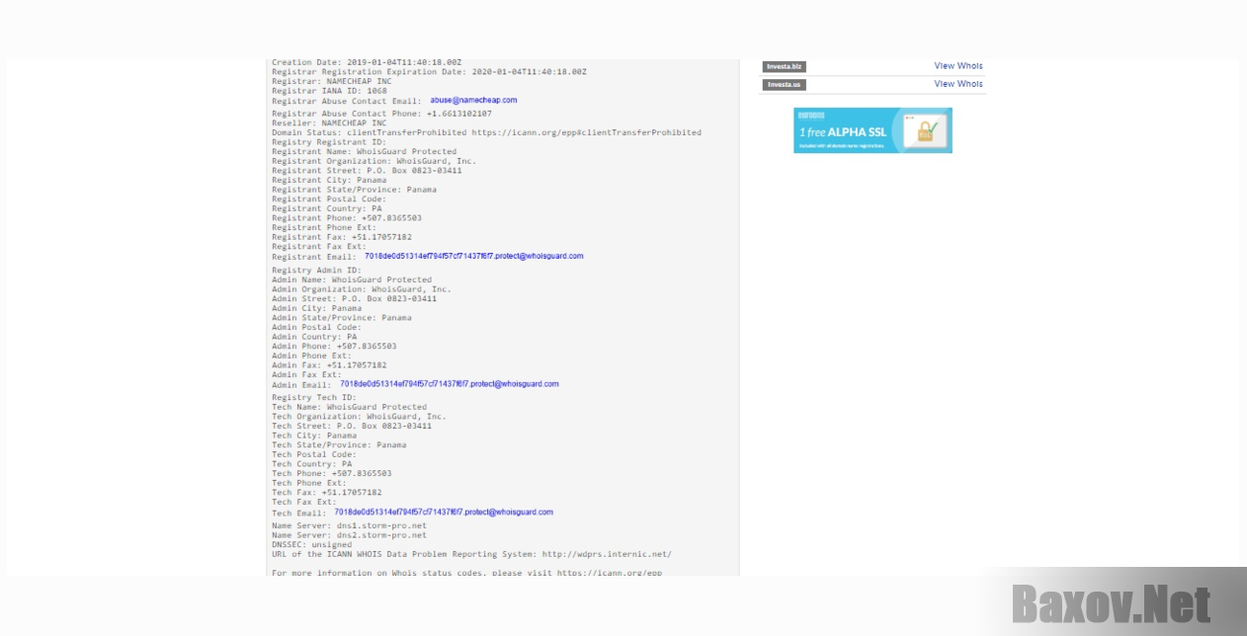Click "Registrant State/Province: Panama"
This screenshot has width=1247, height=636.
click(x=354, y=190)
